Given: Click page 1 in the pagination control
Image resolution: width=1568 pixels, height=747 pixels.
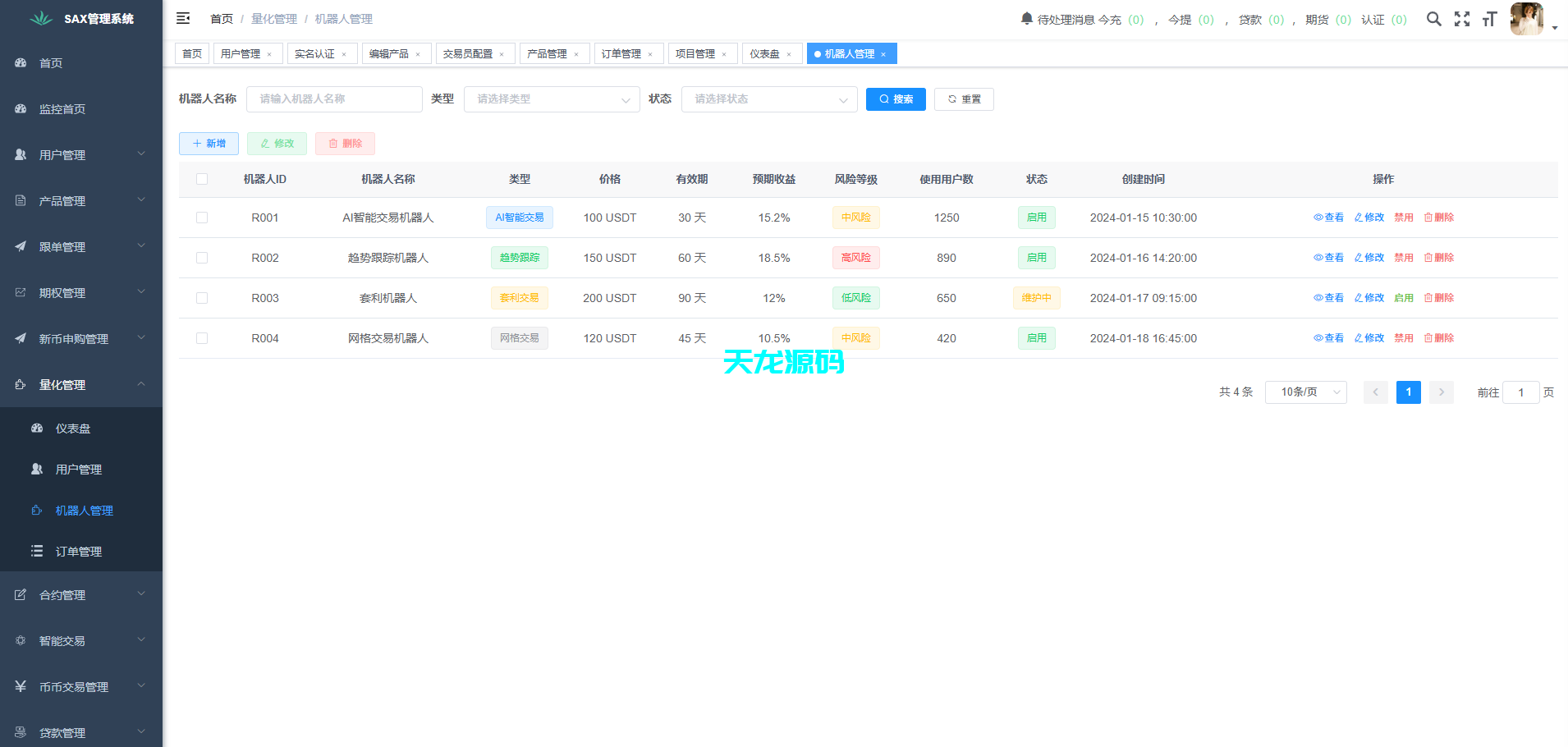Looking at the screenshot, I should coord(1409,392).
